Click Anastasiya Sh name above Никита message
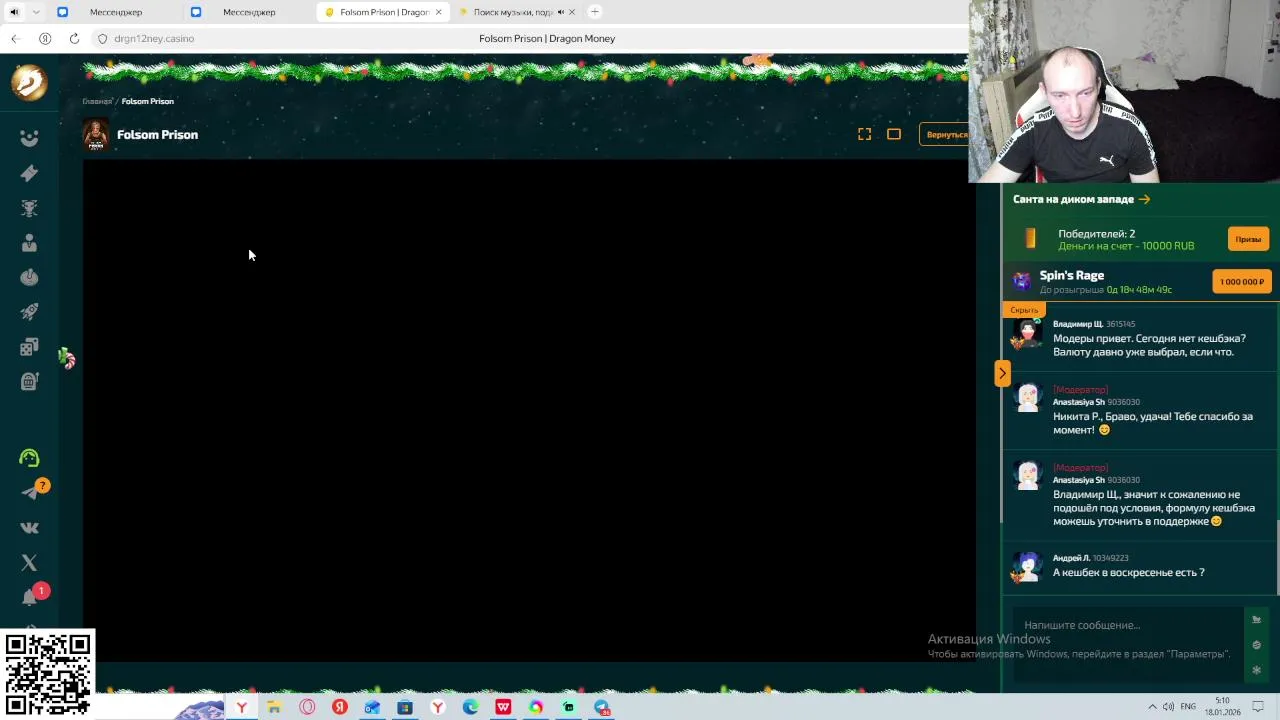Viewport: 1280px width, 720px height. pyautogui.click(x=1078, y=402)
